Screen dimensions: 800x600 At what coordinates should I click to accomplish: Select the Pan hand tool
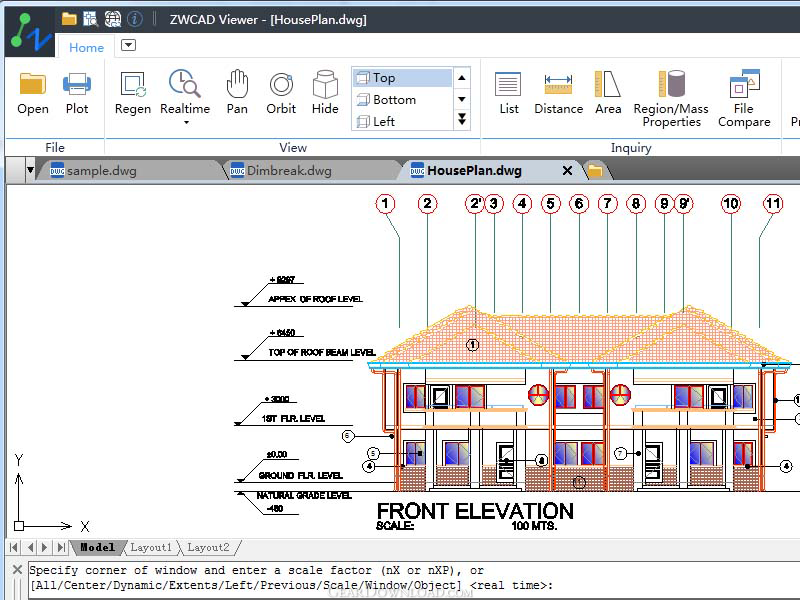click(x=237, y=94)
